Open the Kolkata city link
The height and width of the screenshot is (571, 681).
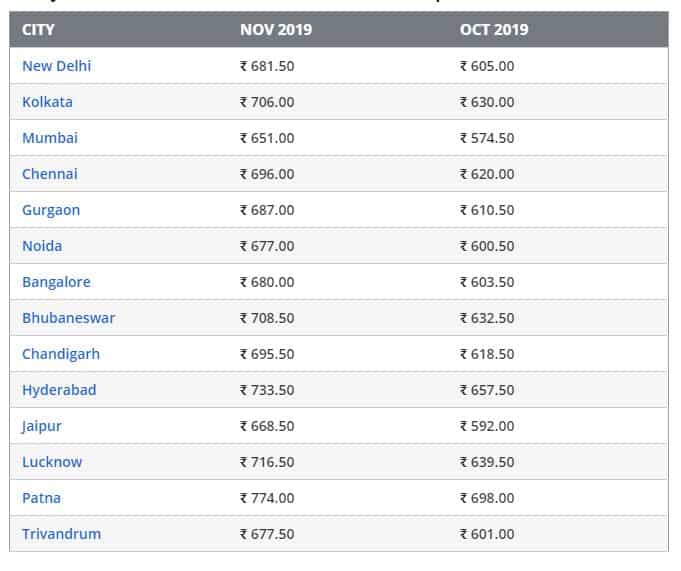coord(47,102)
